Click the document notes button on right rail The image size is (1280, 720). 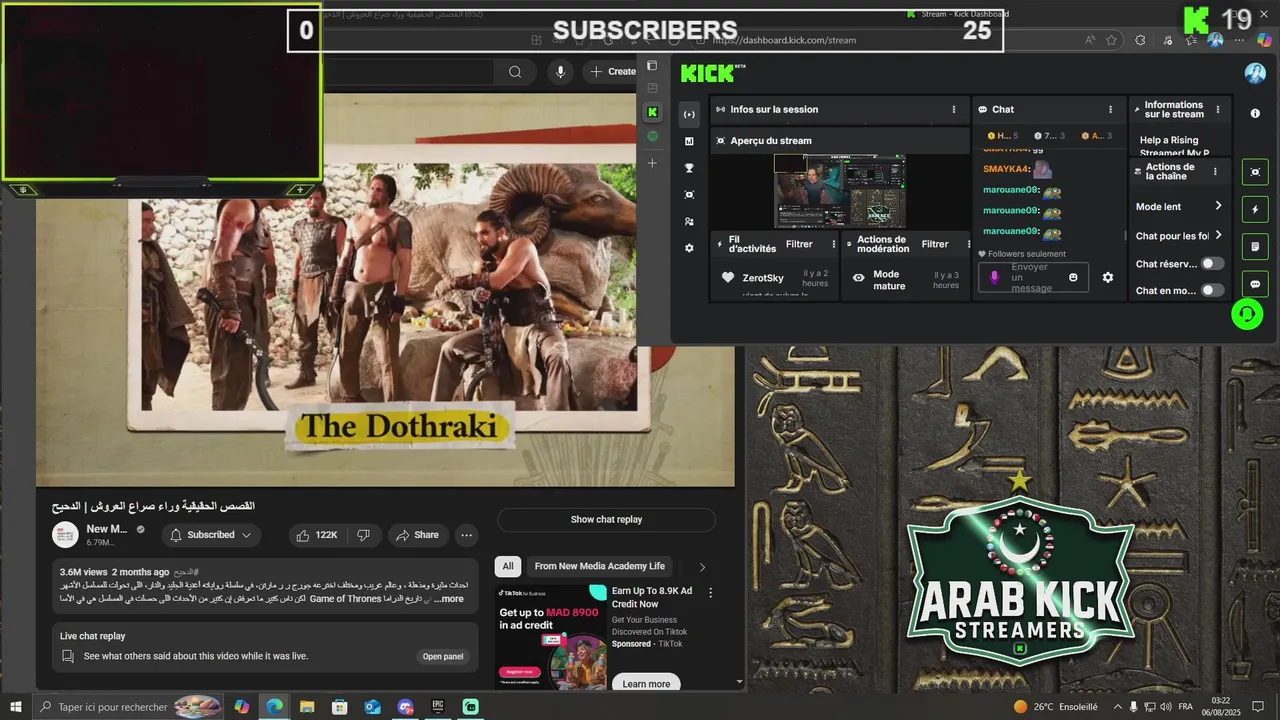[1255, 246]
